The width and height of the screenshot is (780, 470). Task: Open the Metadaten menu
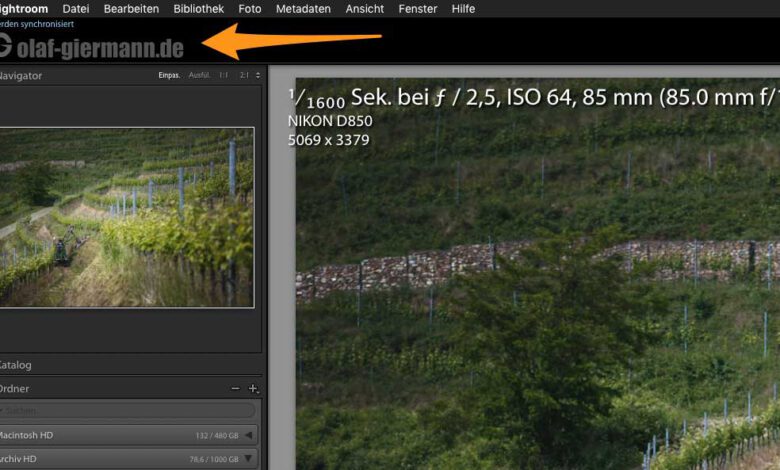pos(303,8)
